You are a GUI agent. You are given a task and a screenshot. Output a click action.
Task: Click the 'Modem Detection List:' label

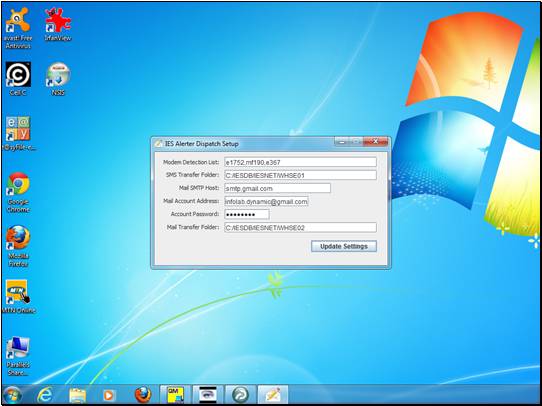pos(191,162)
